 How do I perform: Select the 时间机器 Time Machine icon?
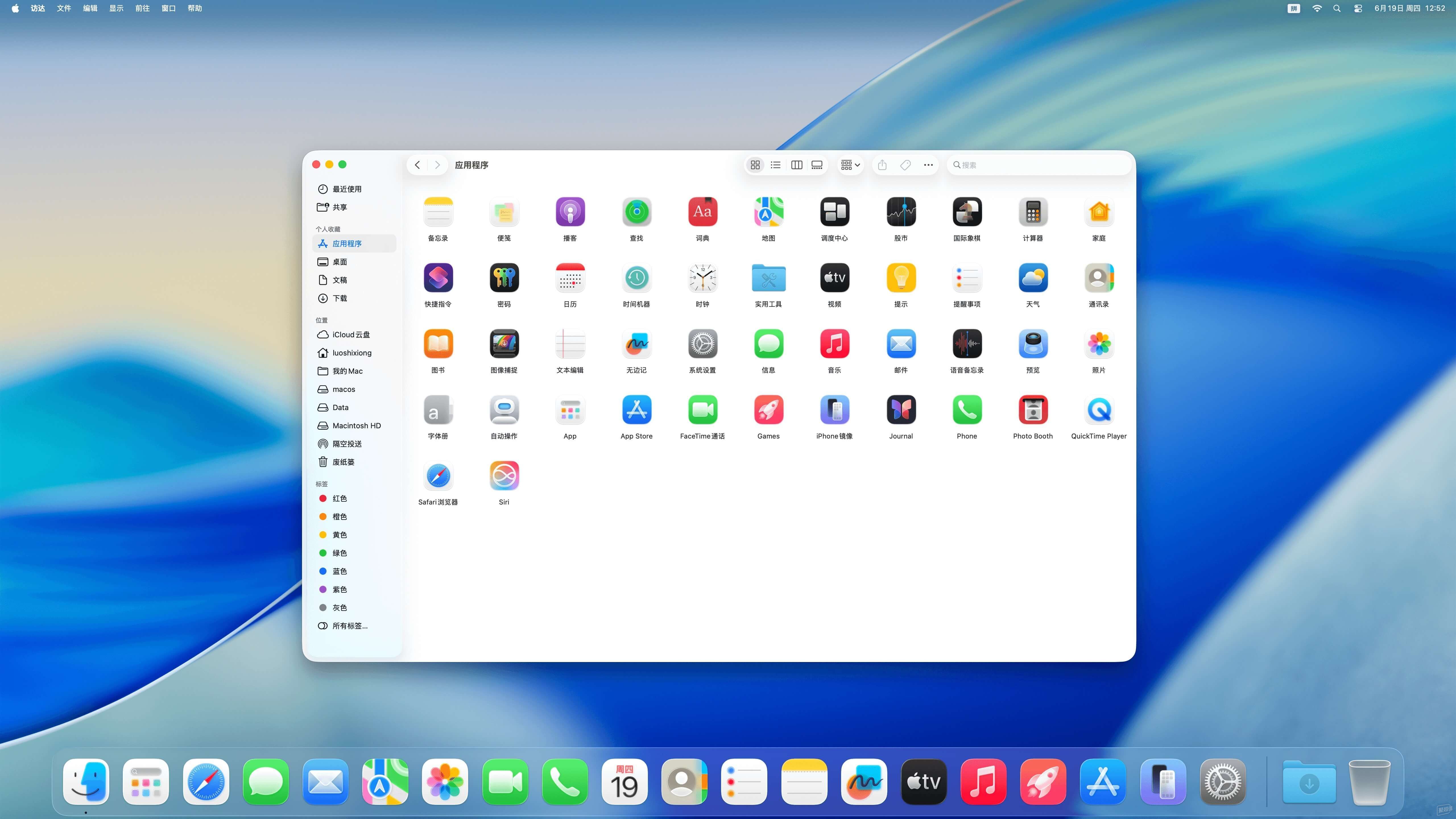pyautogui.click(x=636, y=278)
